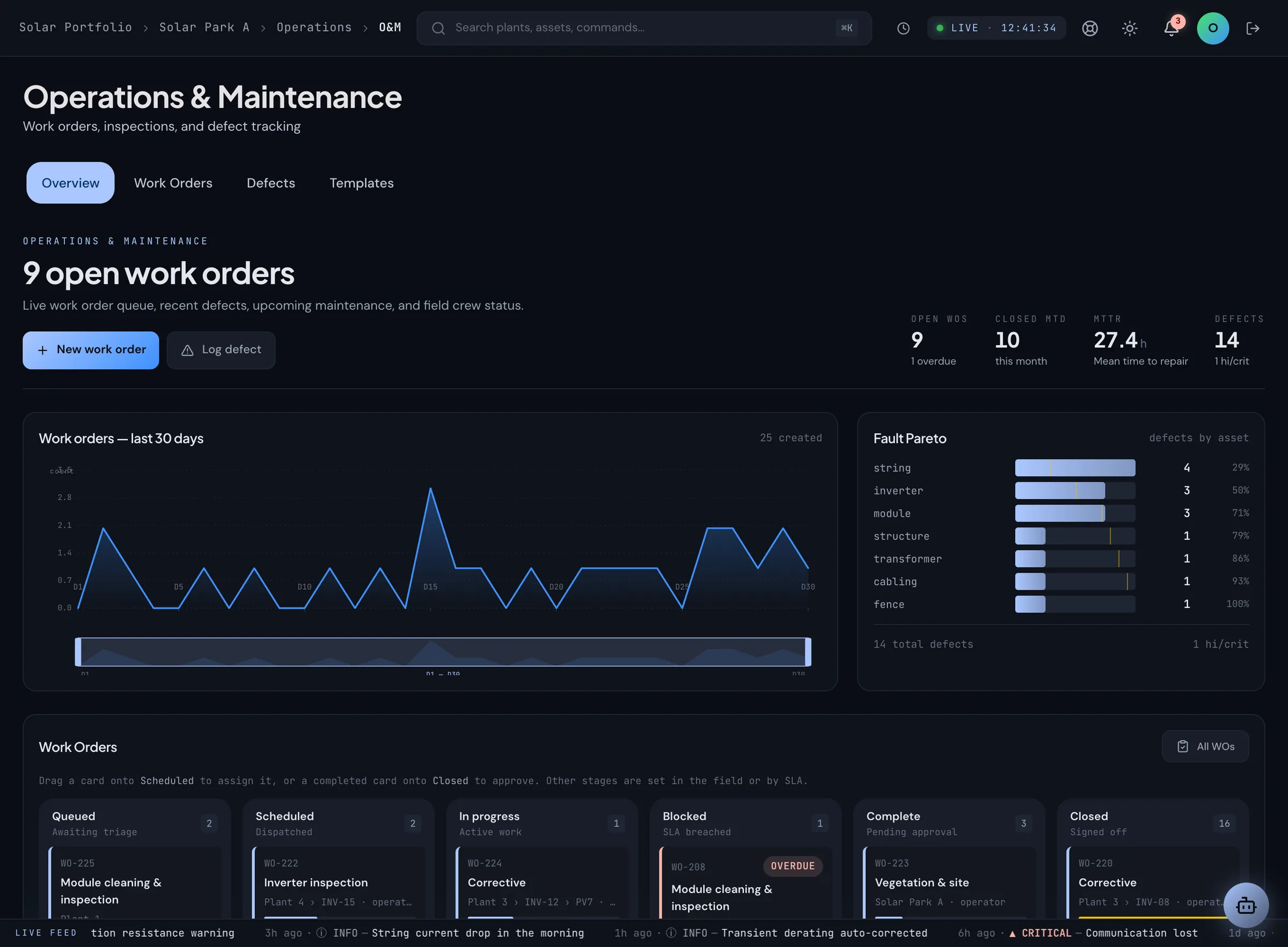Open work order WO-223 Vegetation card
The width and height of the screenshot is (1288, 947).
tap(949, 884)
